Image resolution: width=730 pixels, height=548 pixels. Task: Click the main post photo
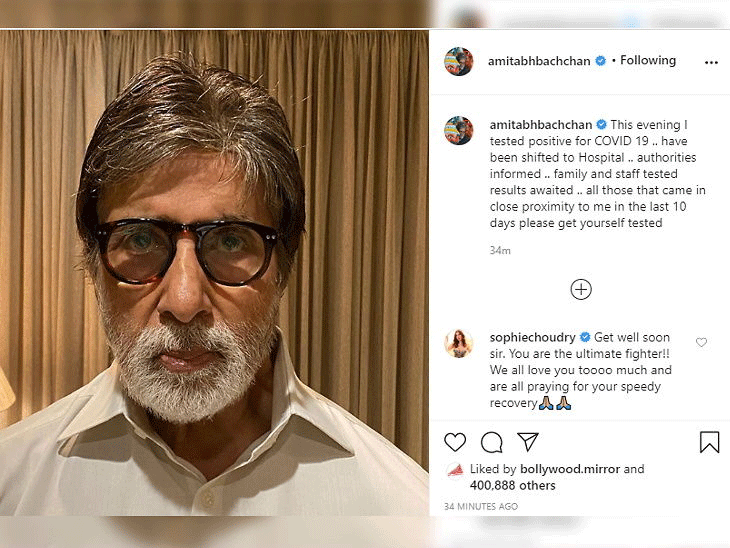coord(214,272)
